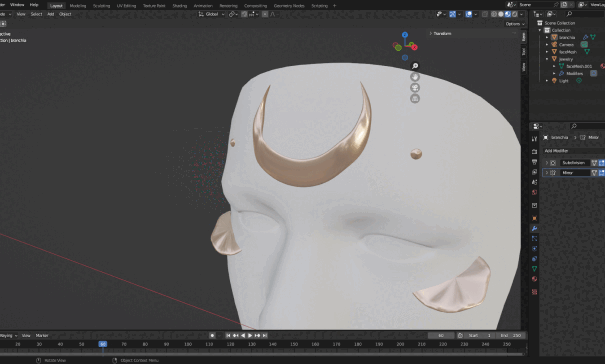605x364 pixels.
Task: Switch to material preview shading
Action: [508, 14]
